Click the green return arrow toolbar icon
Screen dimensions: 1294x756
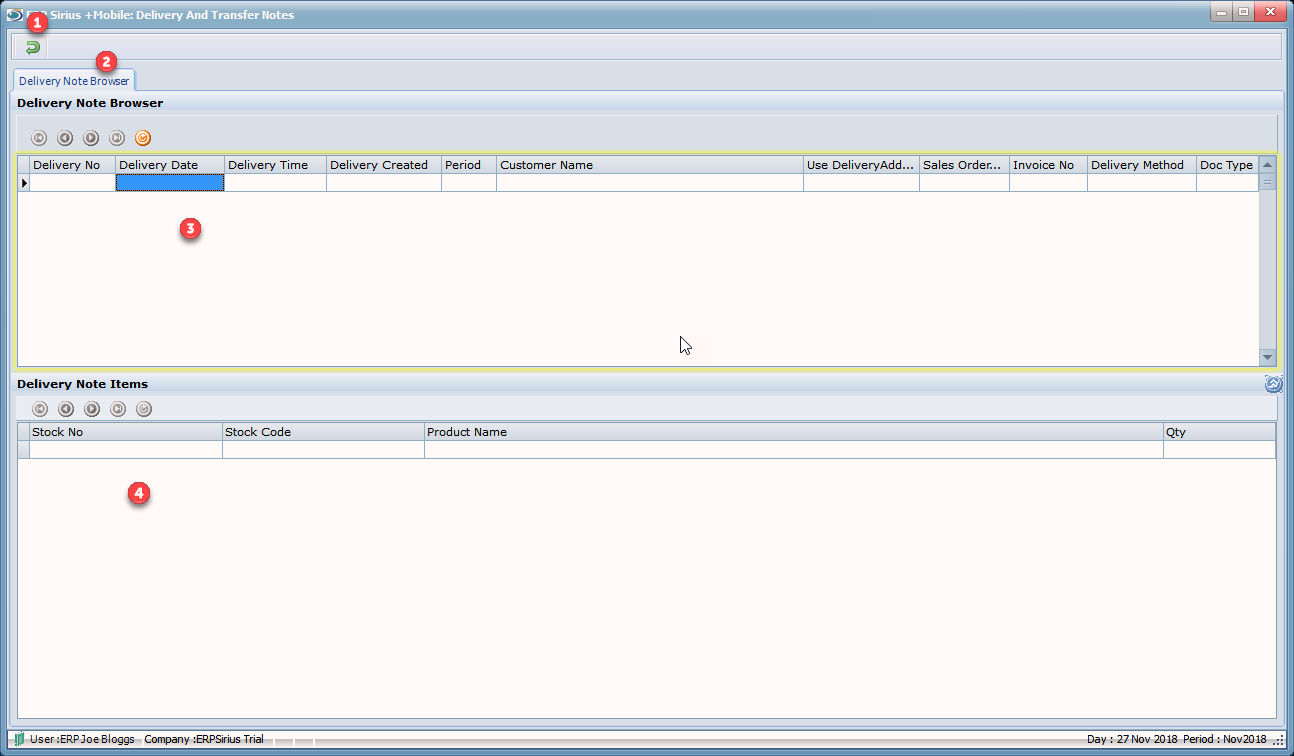pyautogui.click(x=32, y=47)
